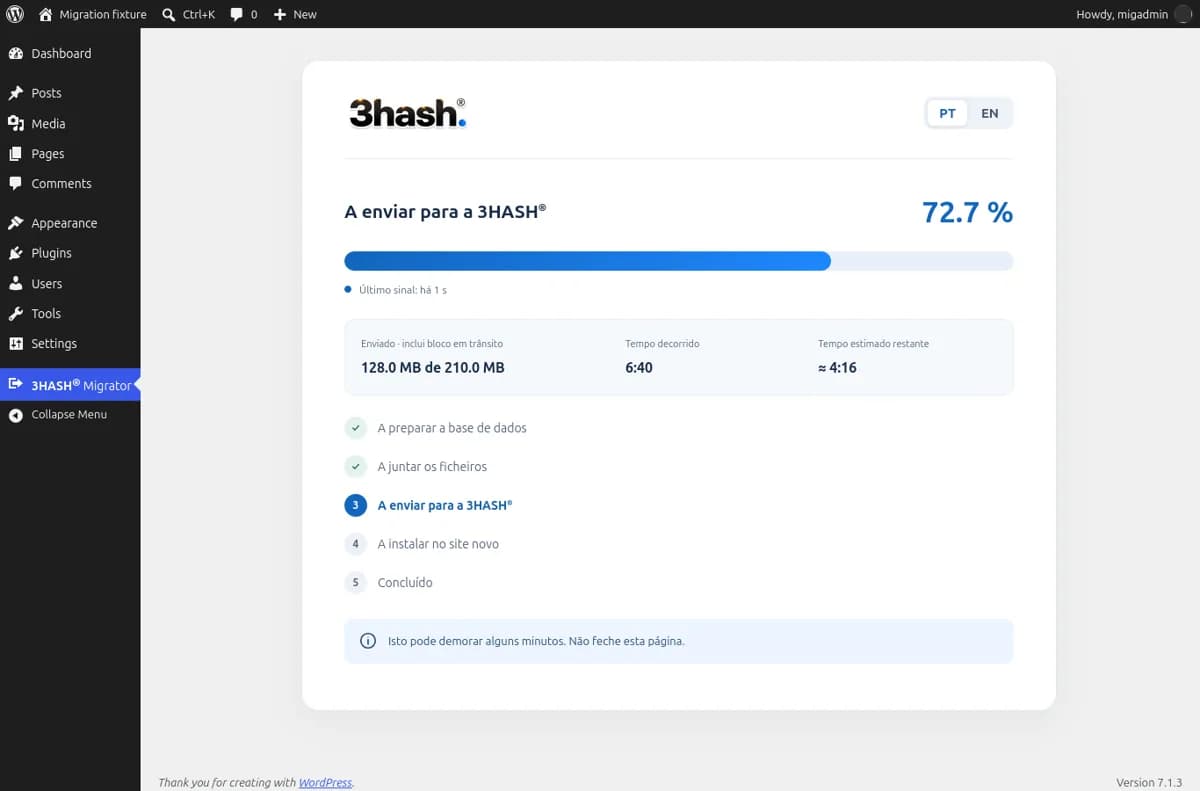Click Howdy, migadmin account link
This screenshot has width=1200, height=791.
(x=1122, y=14)
